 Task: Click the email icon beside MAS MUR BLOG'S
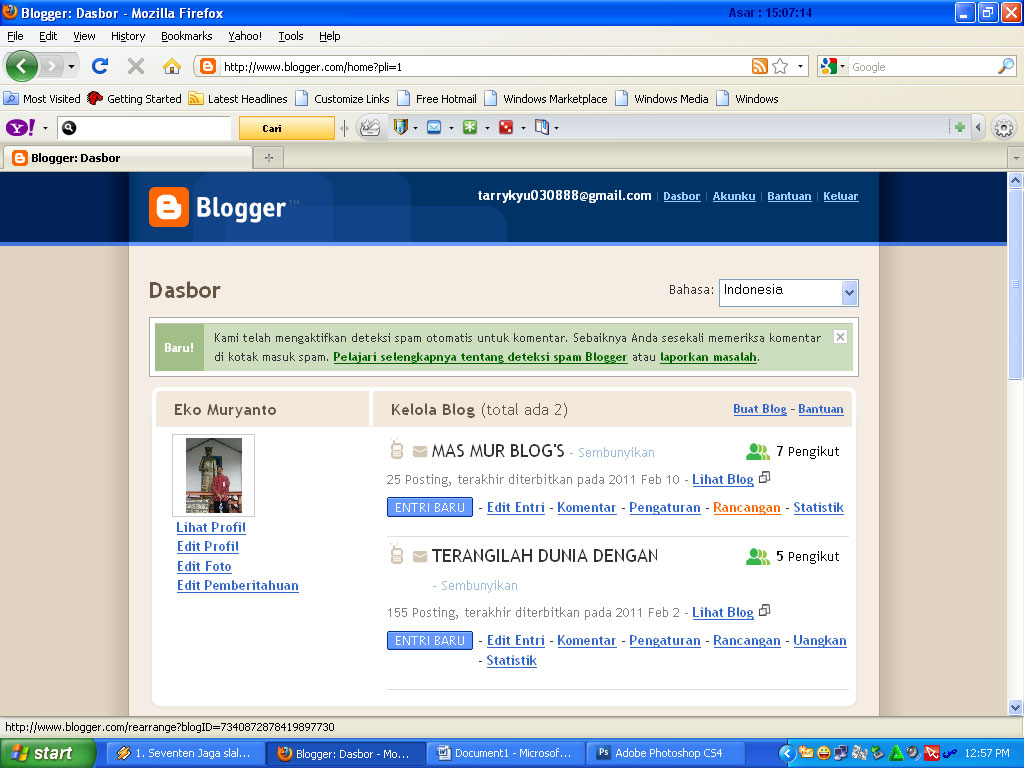[x=420, y=451]
